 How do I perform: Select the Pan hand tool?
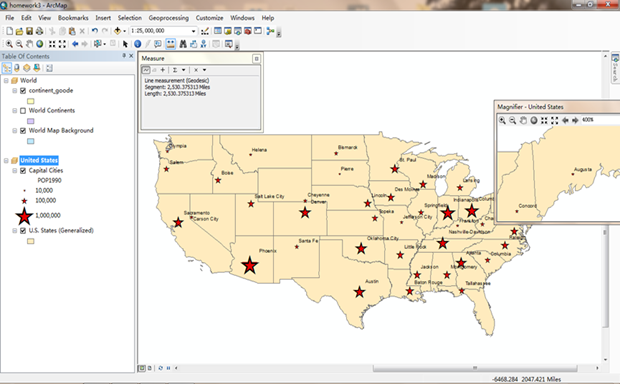click(x=30, y=44)
